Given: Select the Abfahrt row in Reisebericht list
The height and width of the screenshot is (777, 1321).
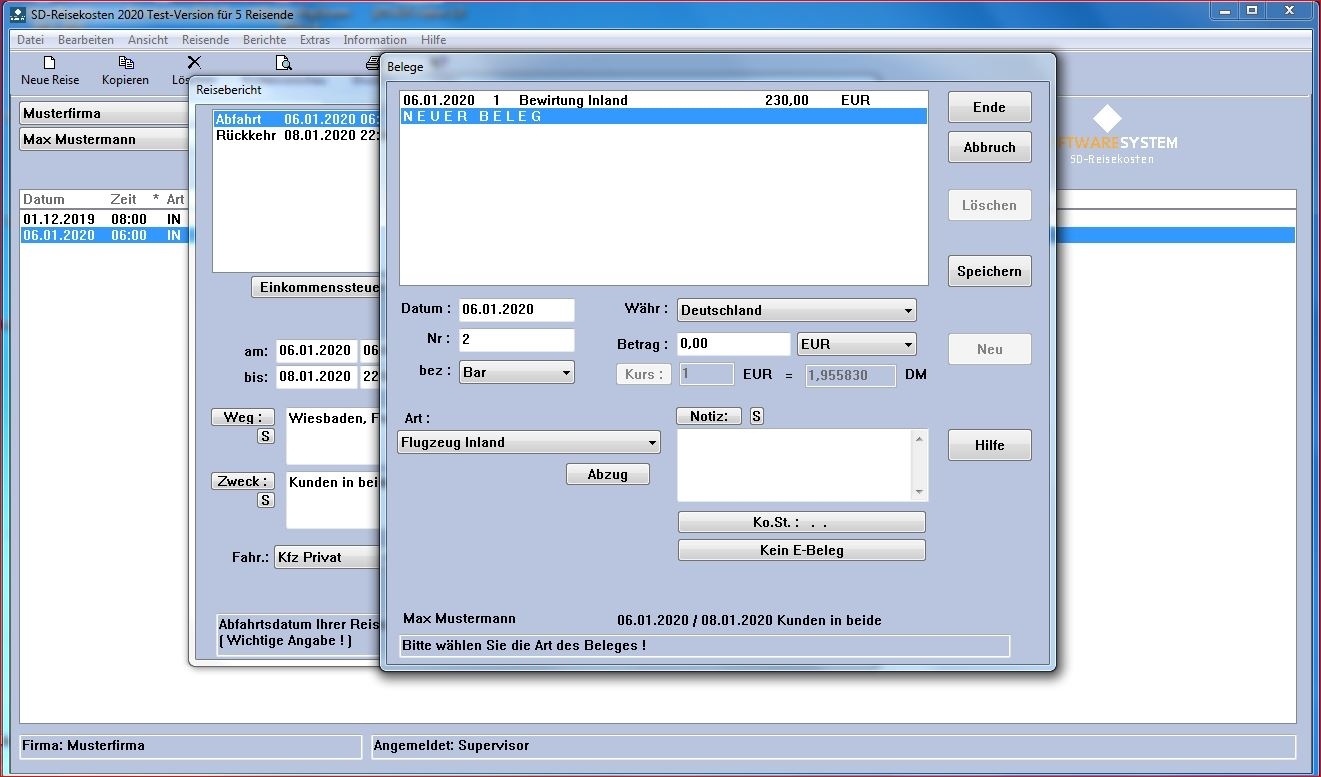Looking at the screenshot, I should pyautogui.click(x=297, y=119).
